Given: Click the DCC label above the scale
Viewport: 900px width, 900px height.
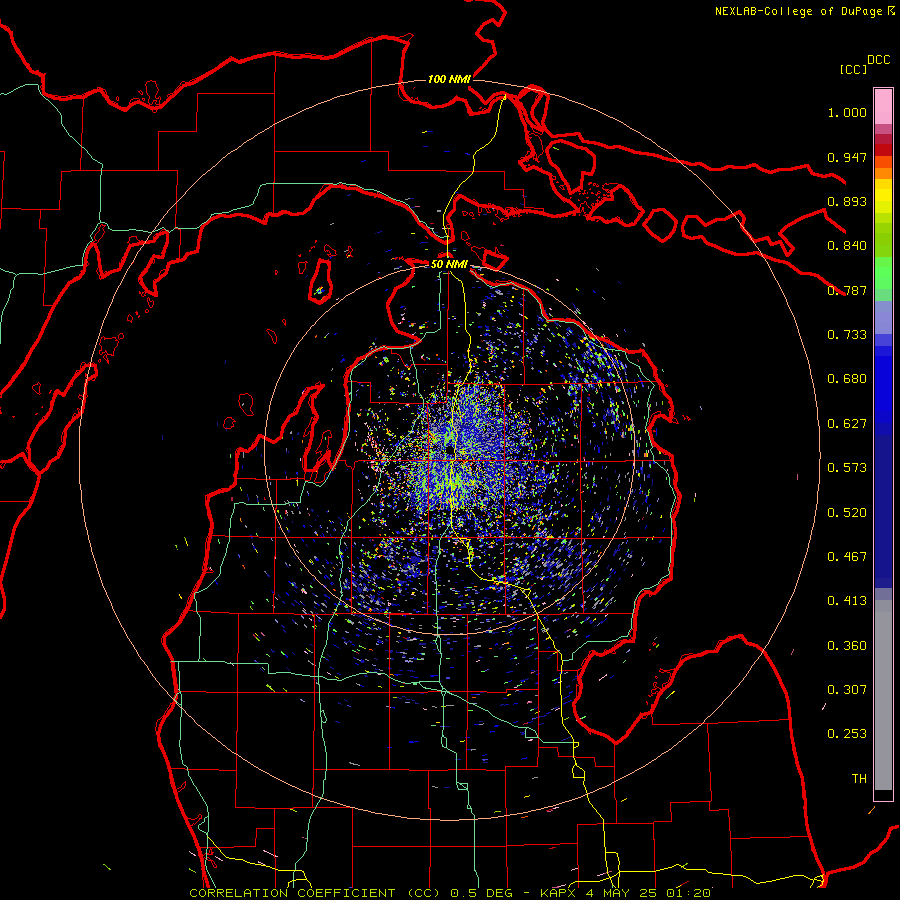Looking at the screenshot, I should point(878,60).
